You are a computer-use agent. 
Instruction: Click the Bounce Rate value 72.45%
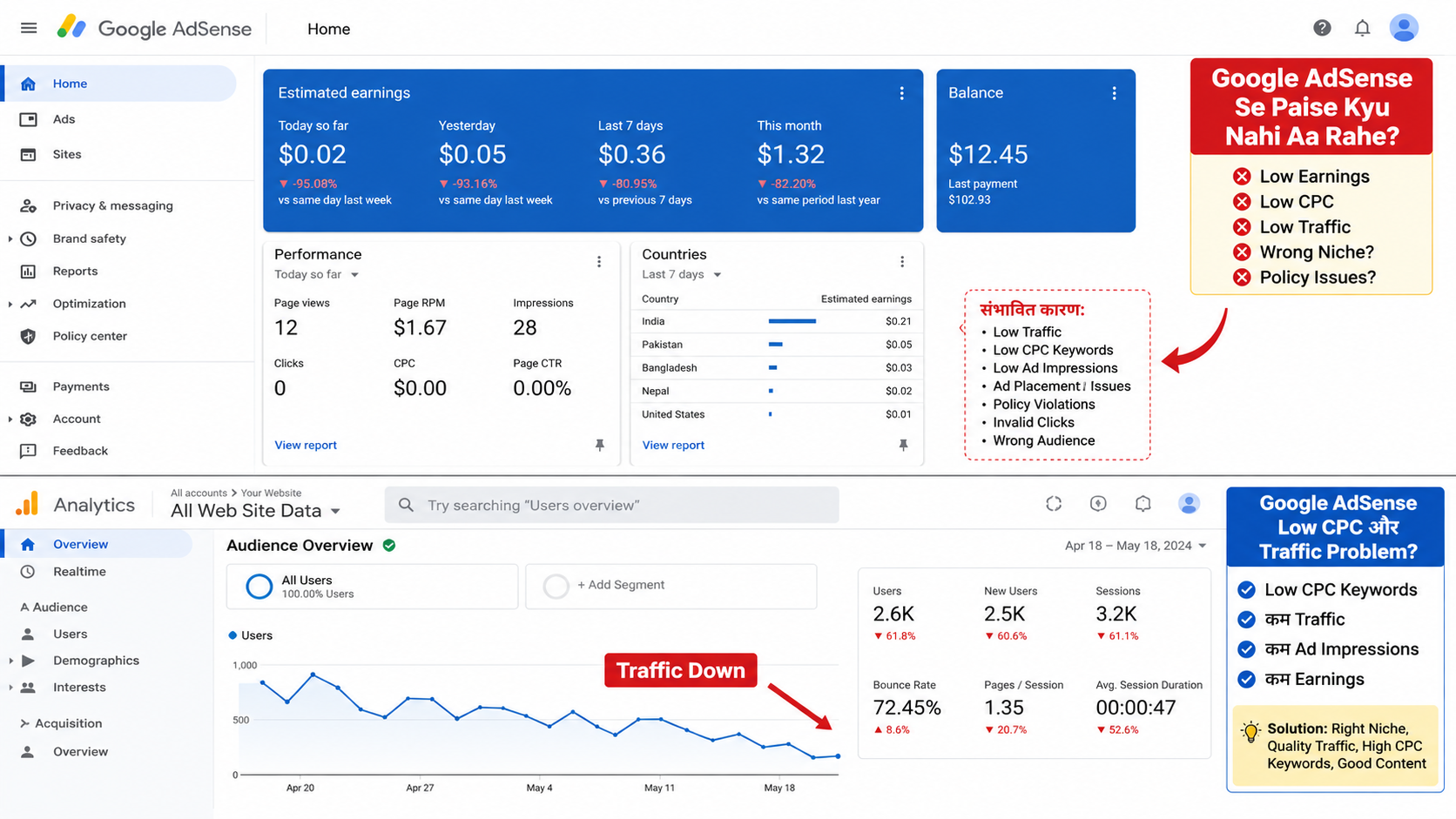907,708
